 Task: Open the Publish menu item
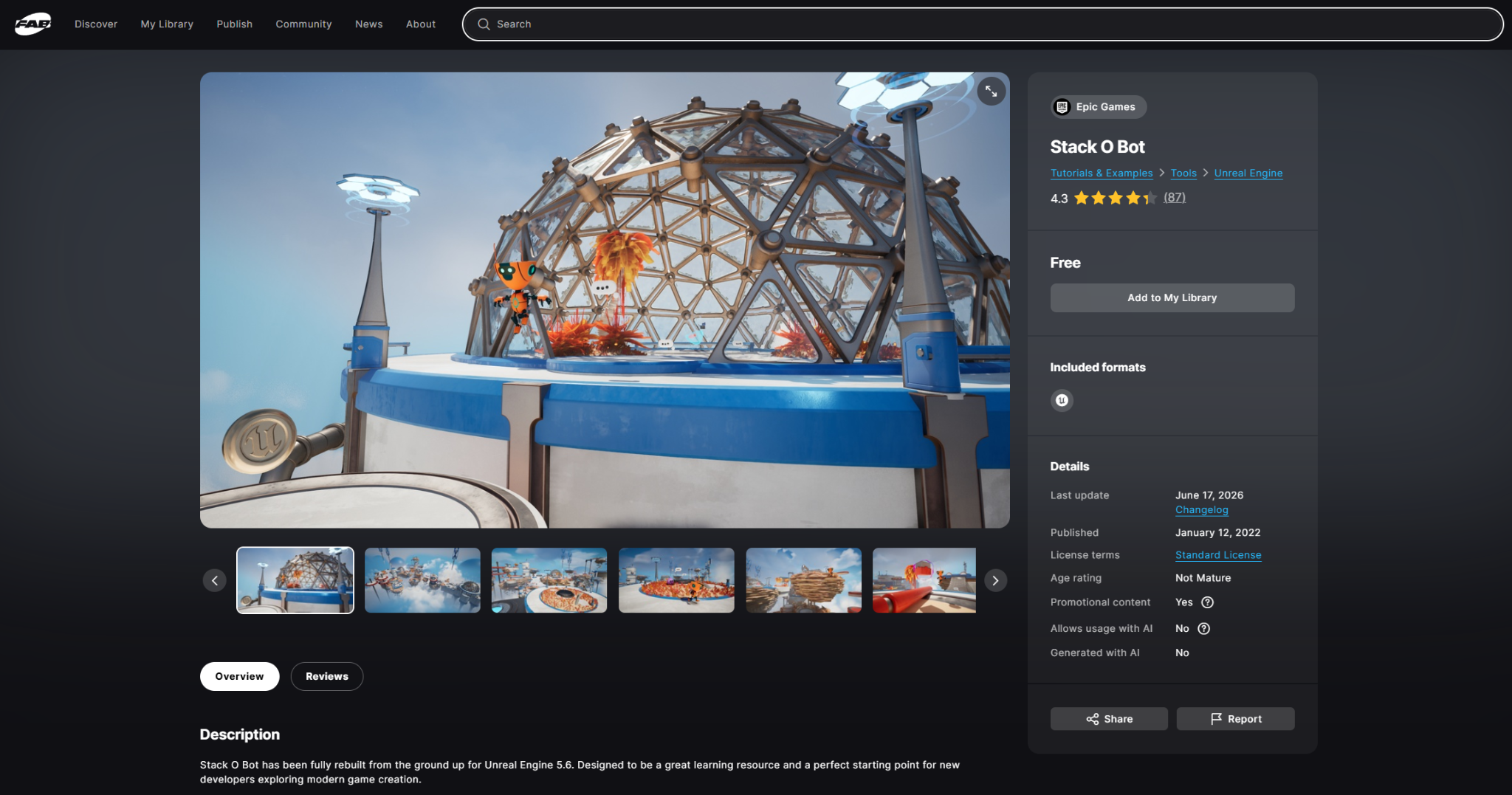tap(235, 24)
